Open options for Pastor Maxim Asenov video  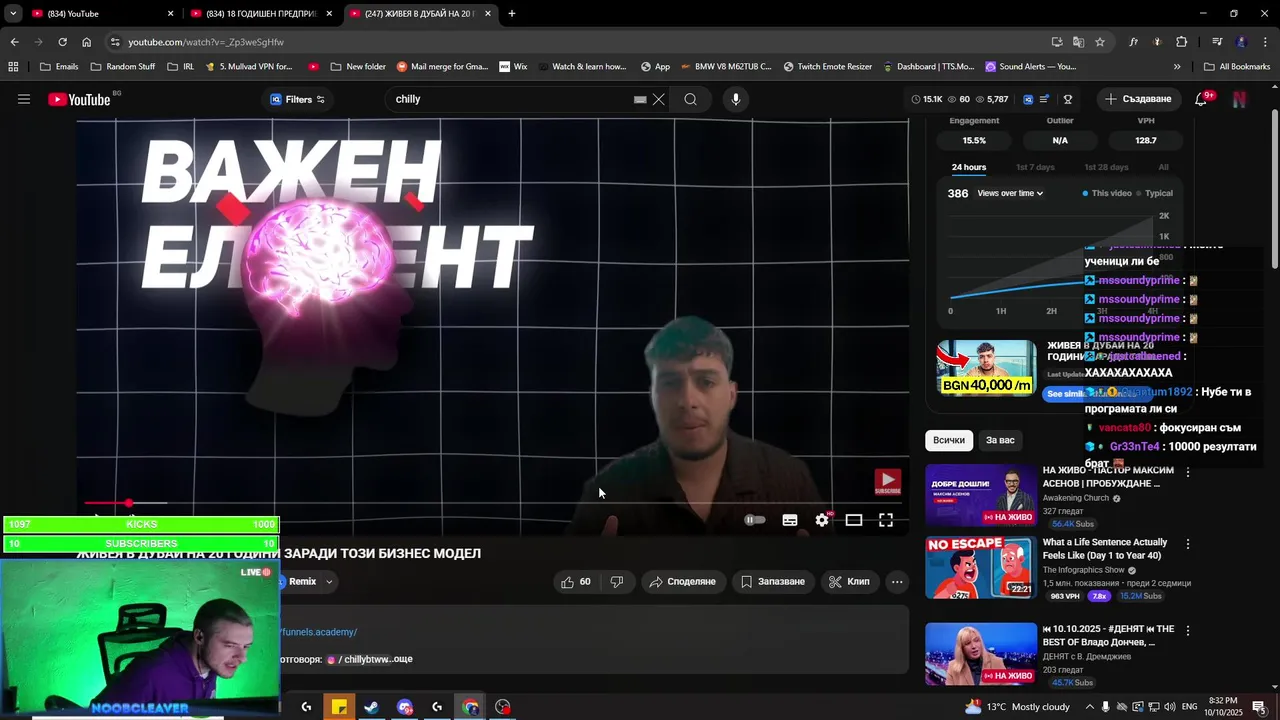coord(1188,472)
